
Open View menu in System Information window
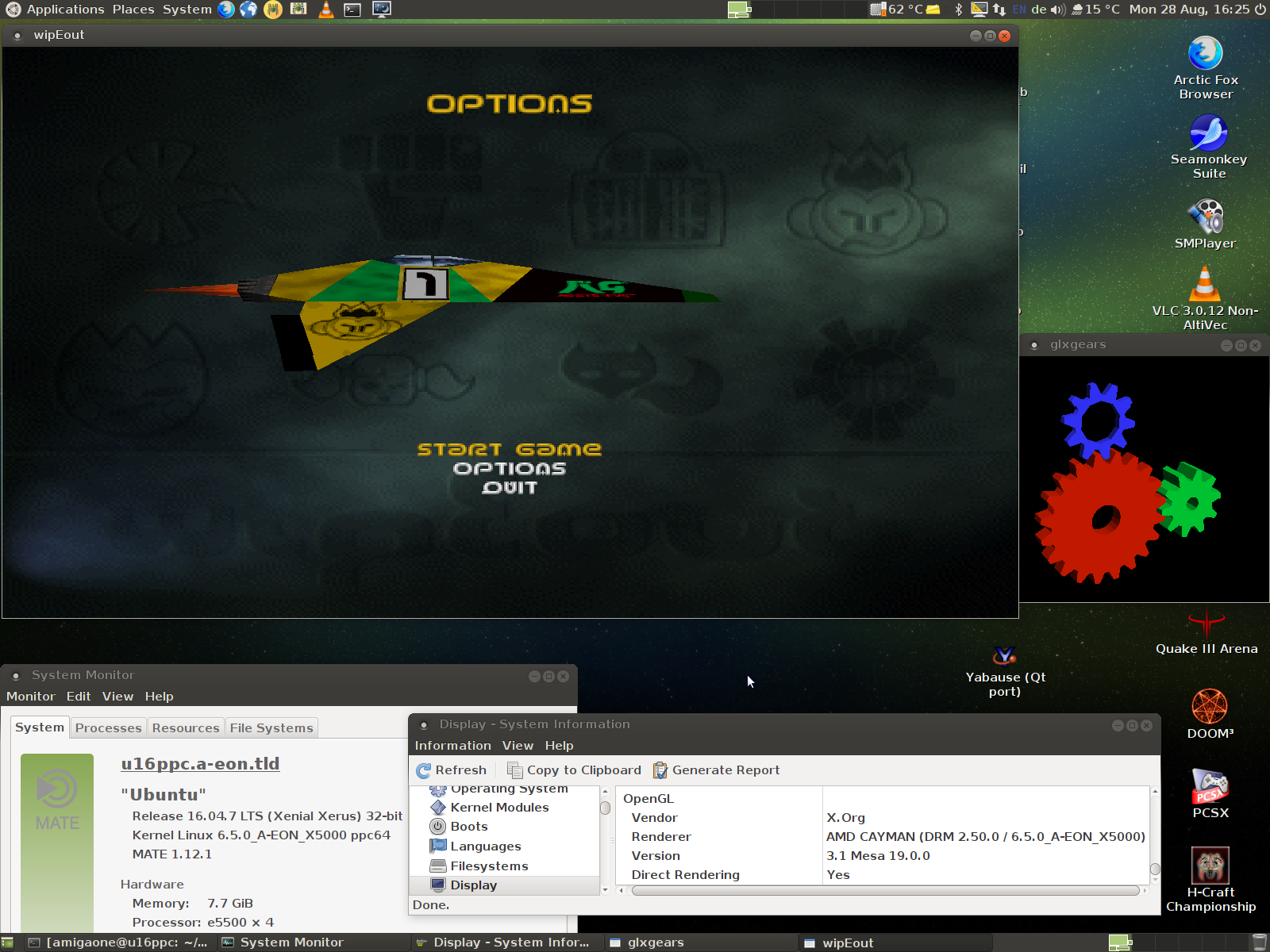click(518, 746)
